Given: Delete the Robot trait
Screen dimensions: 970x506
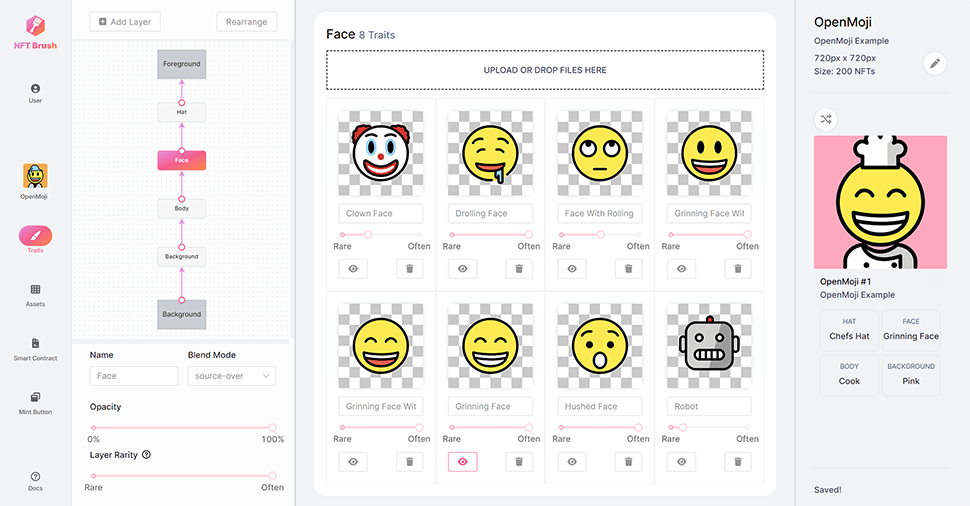Looking at the screenshot, I should [738, 461].
